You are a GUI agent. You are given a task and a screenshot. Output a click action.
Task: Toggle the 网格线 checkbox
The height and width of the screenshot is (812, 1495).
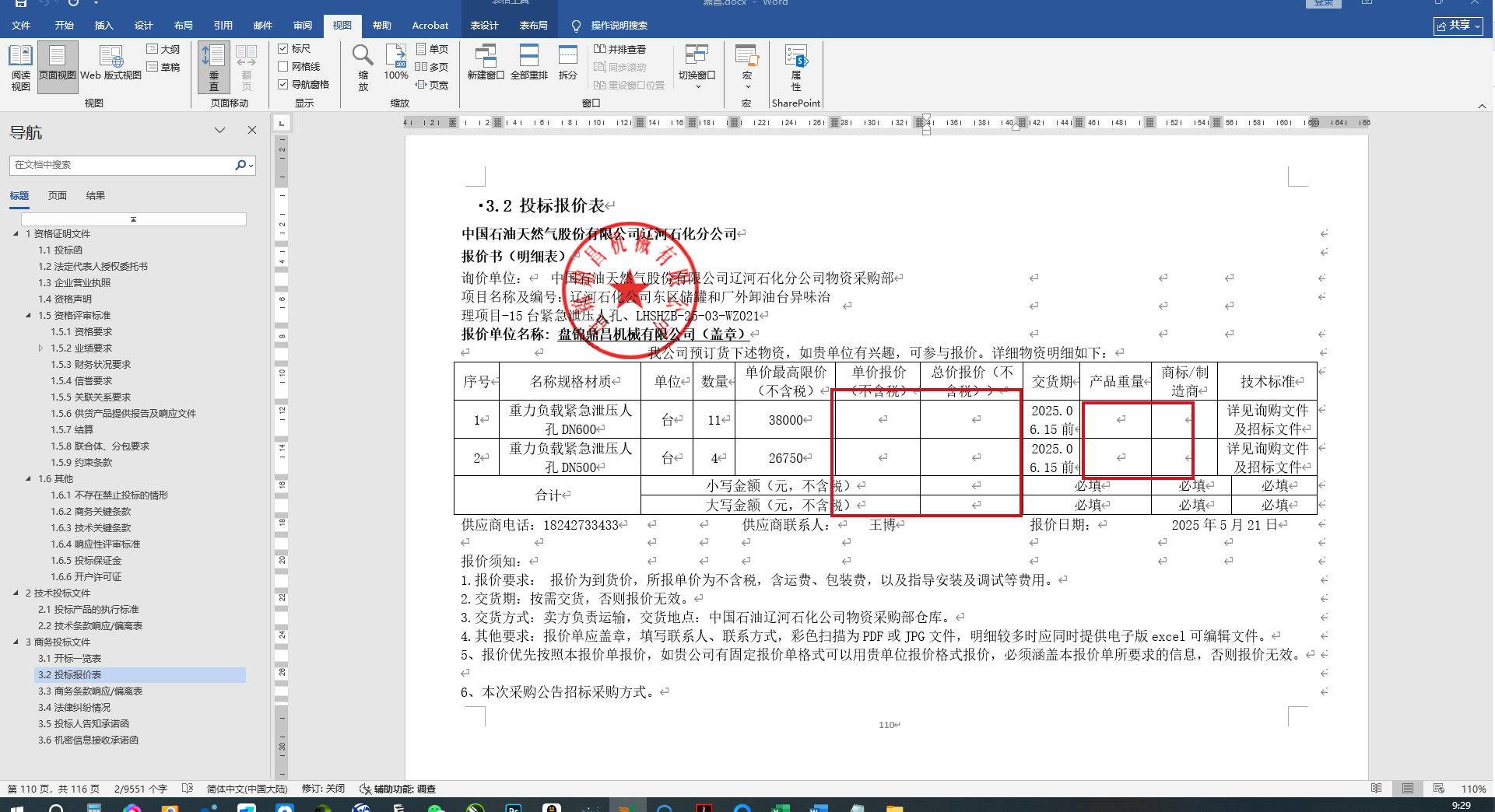click(283, 67)
